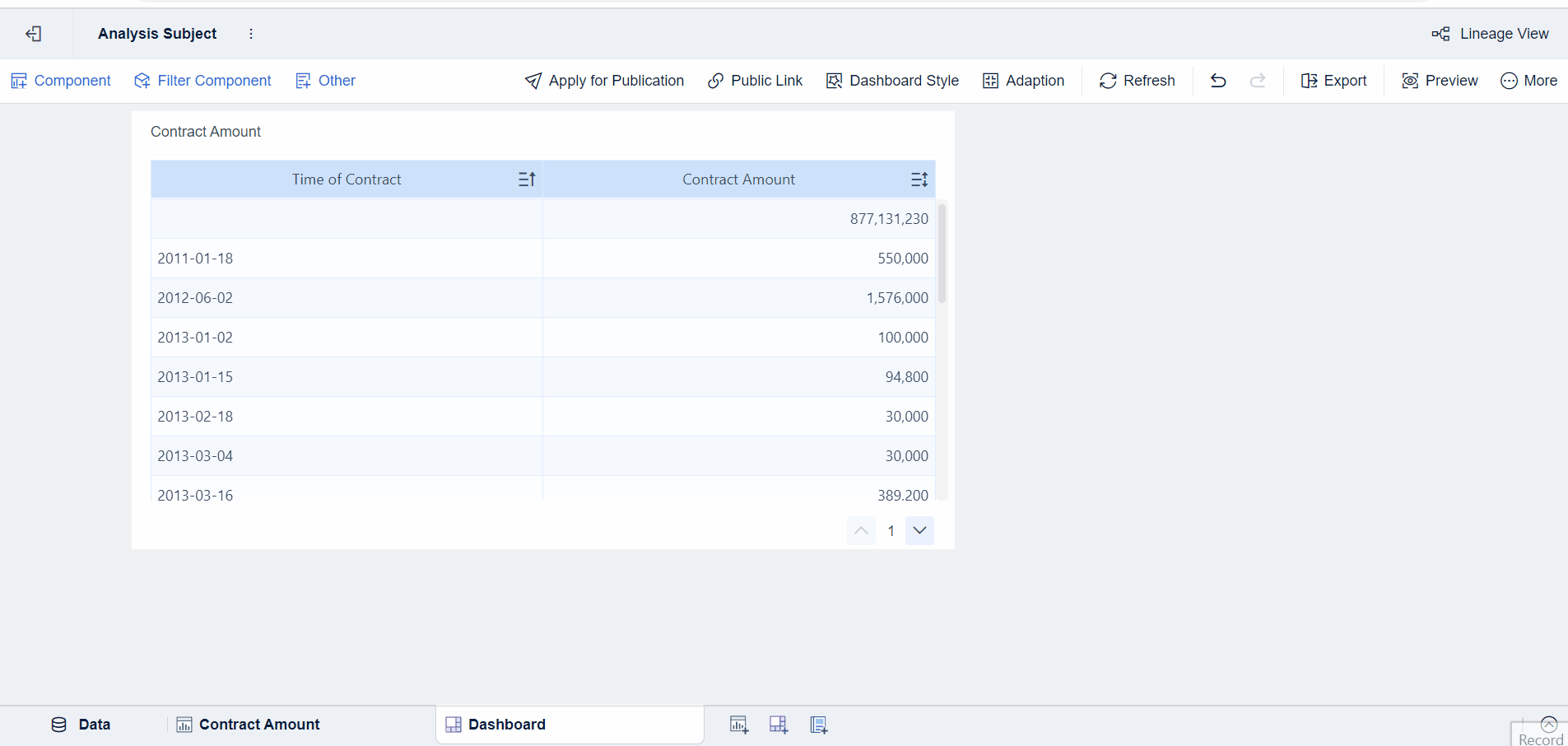The width and height of the screenshot is (1568, 746).
Task: Expand the Record panel chevron
Action: pyautogui.click(x=1548, y=724)
